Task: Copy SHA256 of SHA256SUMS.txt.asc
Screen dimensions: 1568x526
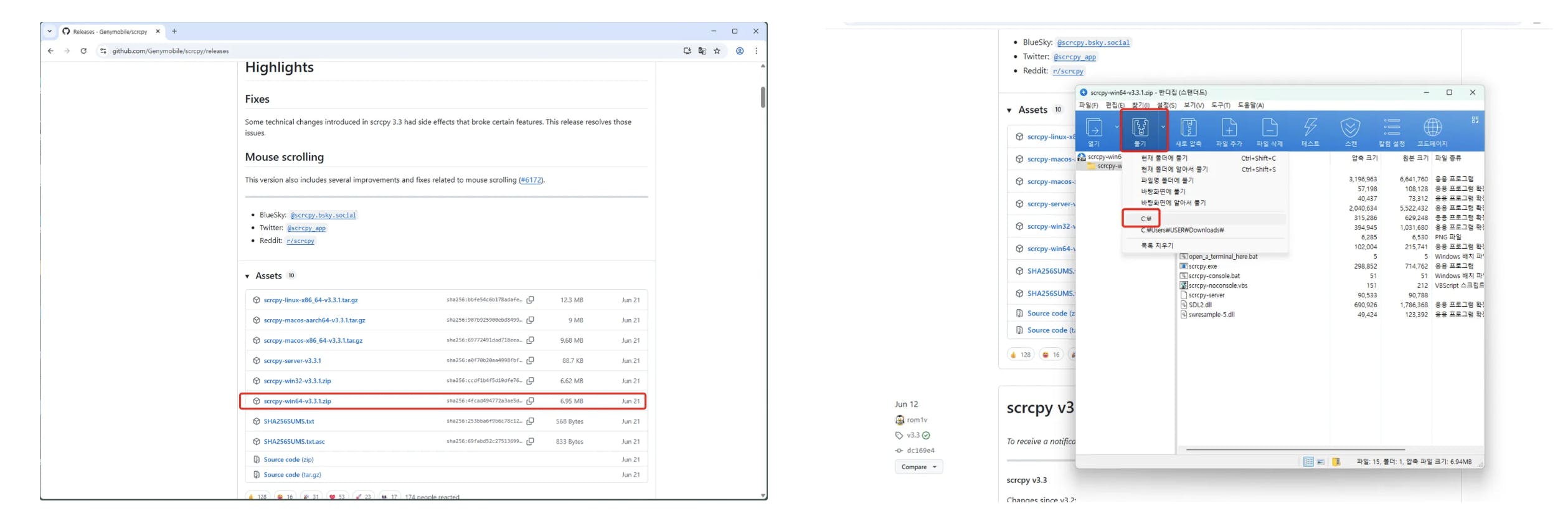Action: click(530, 441)
